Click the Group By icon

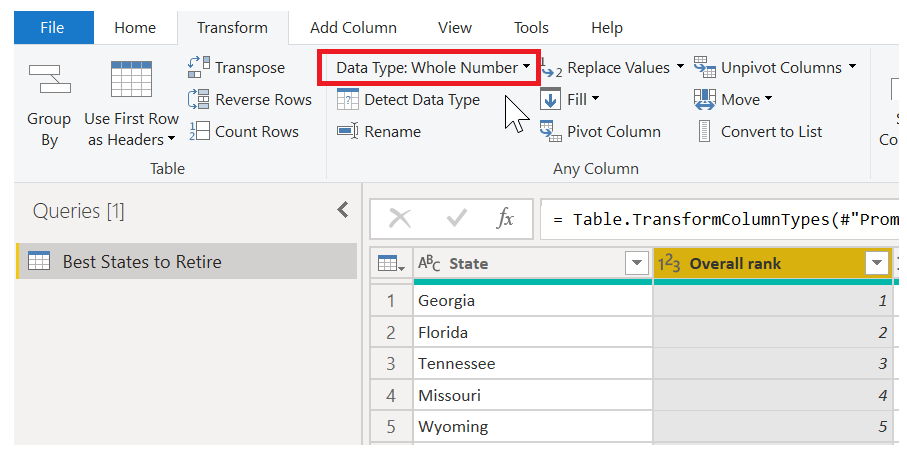[x=49, y=79]
